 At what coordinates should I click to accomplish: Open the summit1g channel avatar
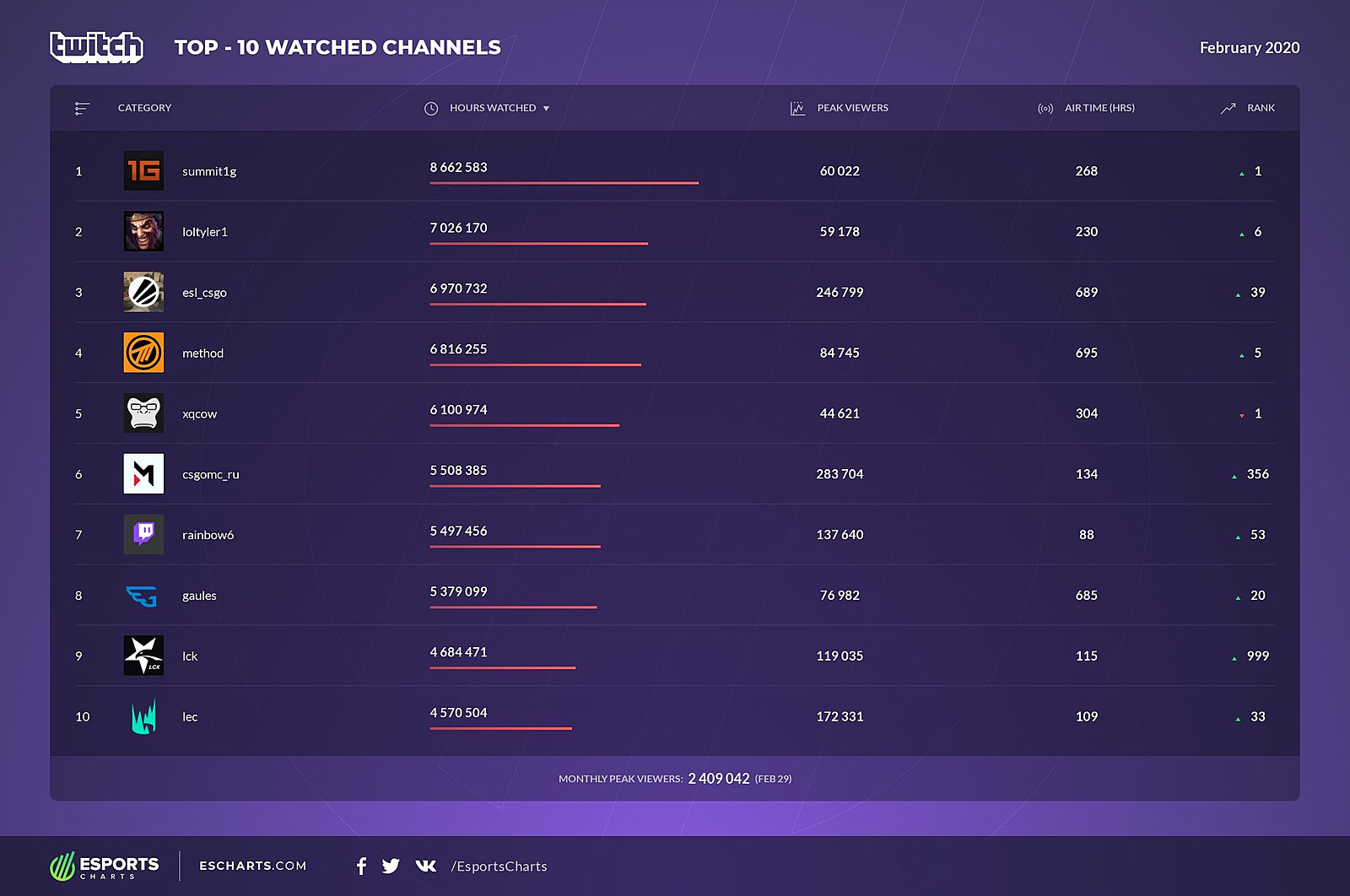pos(143,170)
